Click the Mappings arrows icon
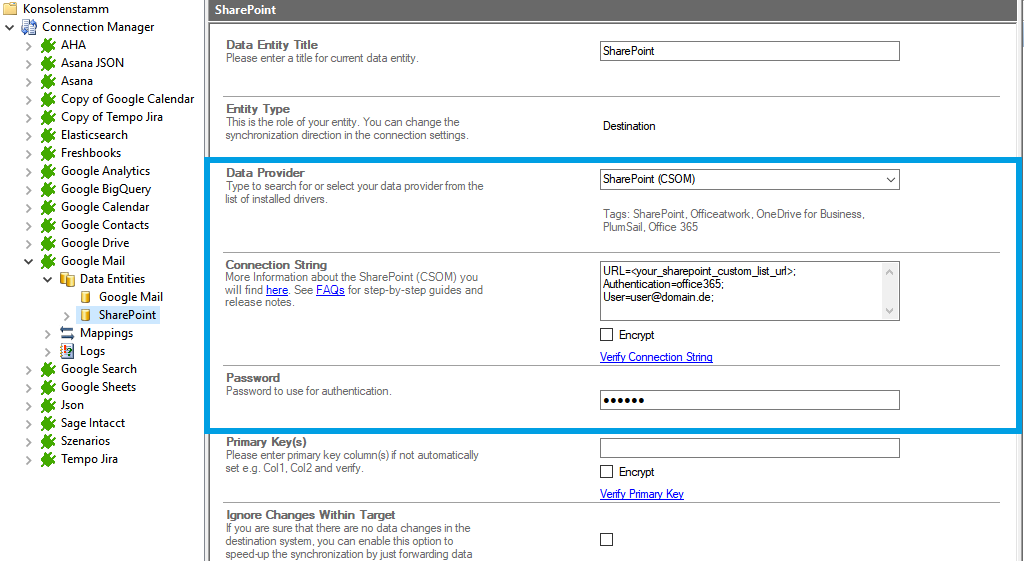The height and width of the screenshot is (561, 1024). tap(67, 333)
